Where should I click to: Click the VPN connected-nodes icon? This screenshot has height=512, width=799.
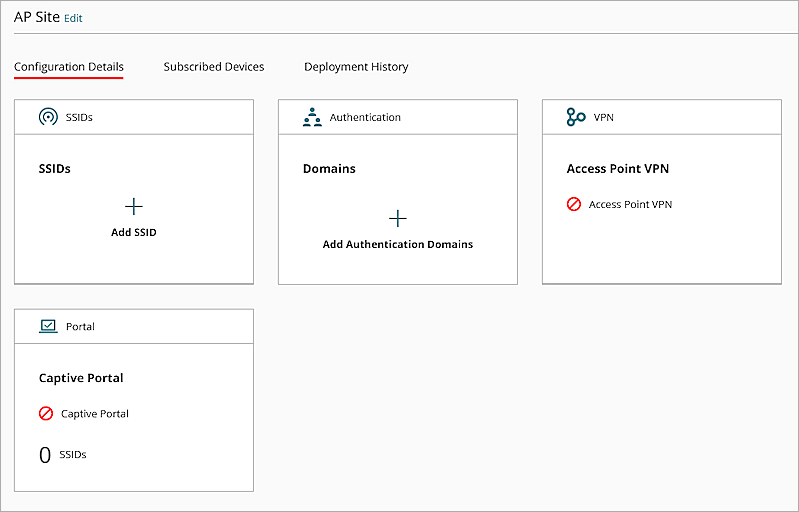[576, 117]
